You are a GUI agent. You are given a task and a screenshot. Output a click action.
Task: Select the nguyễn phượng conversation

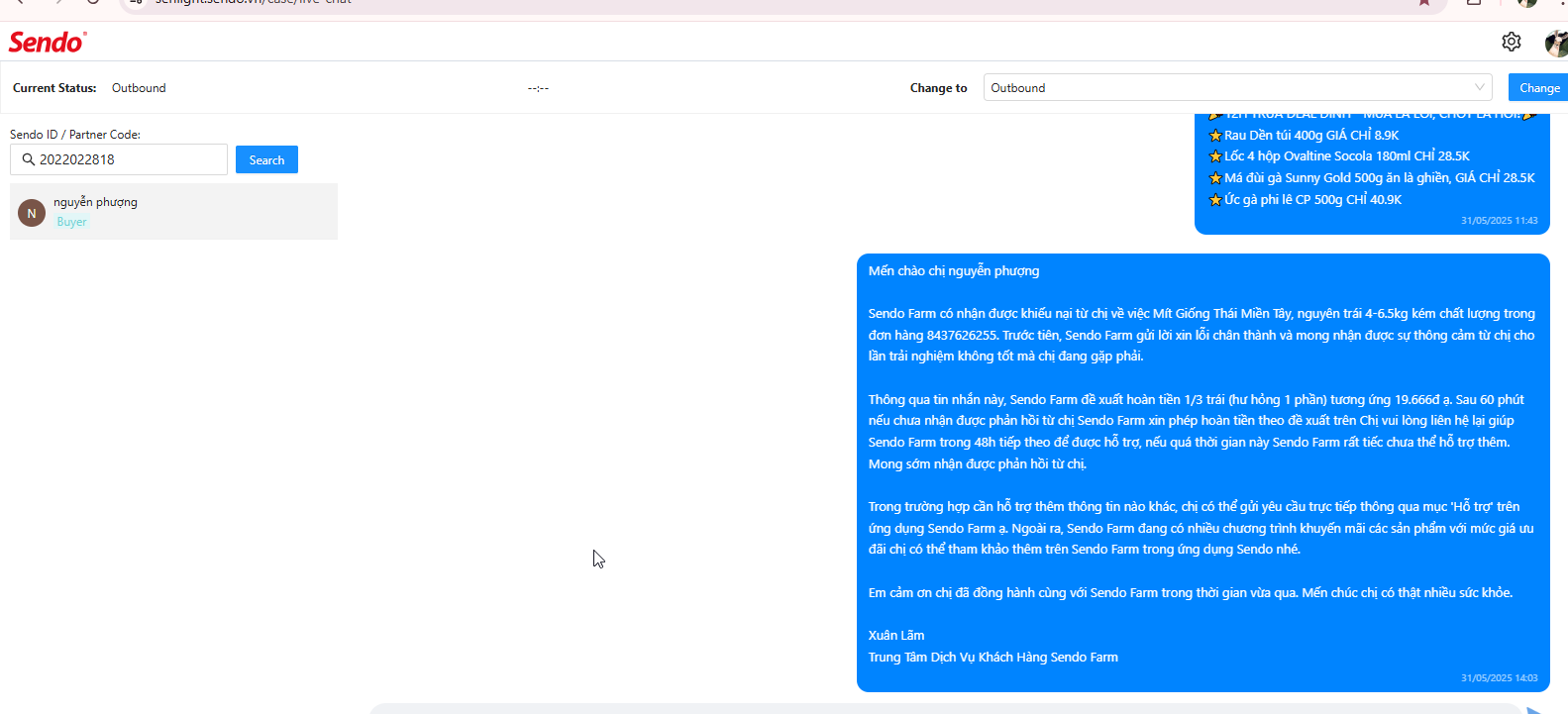[173, 211]
